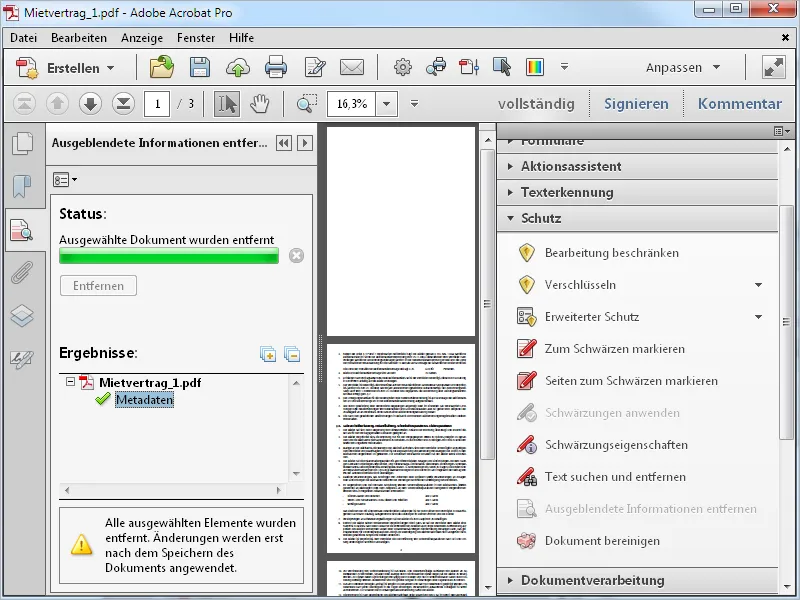Open the Hilfe menu

pos(241,38)
